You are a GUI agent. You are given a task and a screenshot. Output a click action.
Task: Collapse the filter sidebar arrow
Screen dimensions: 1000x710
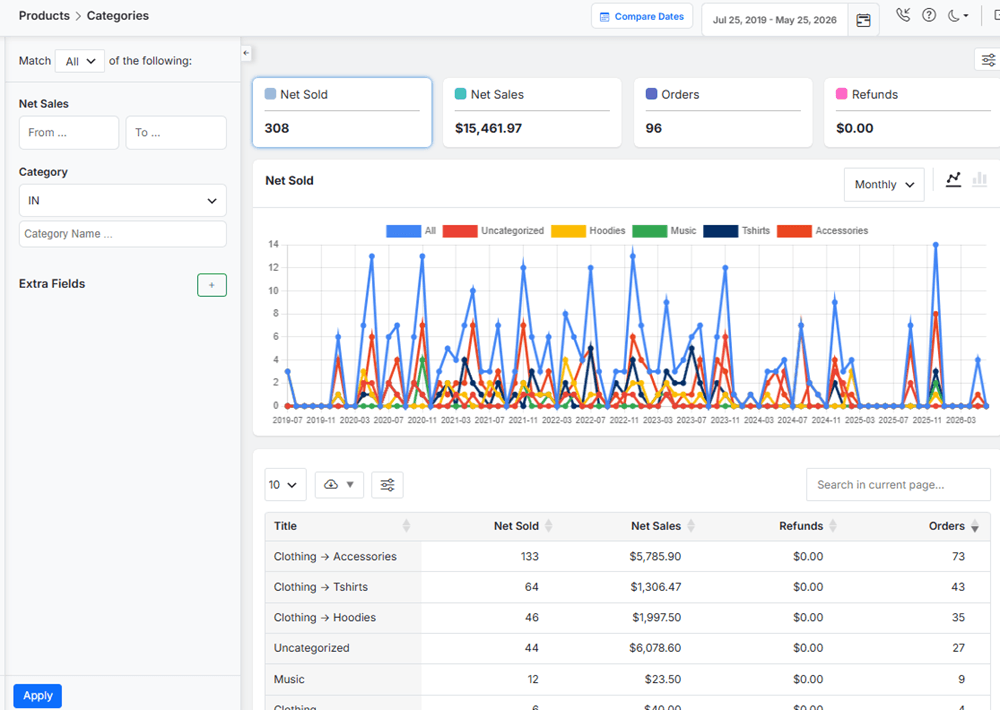(246, 54)
